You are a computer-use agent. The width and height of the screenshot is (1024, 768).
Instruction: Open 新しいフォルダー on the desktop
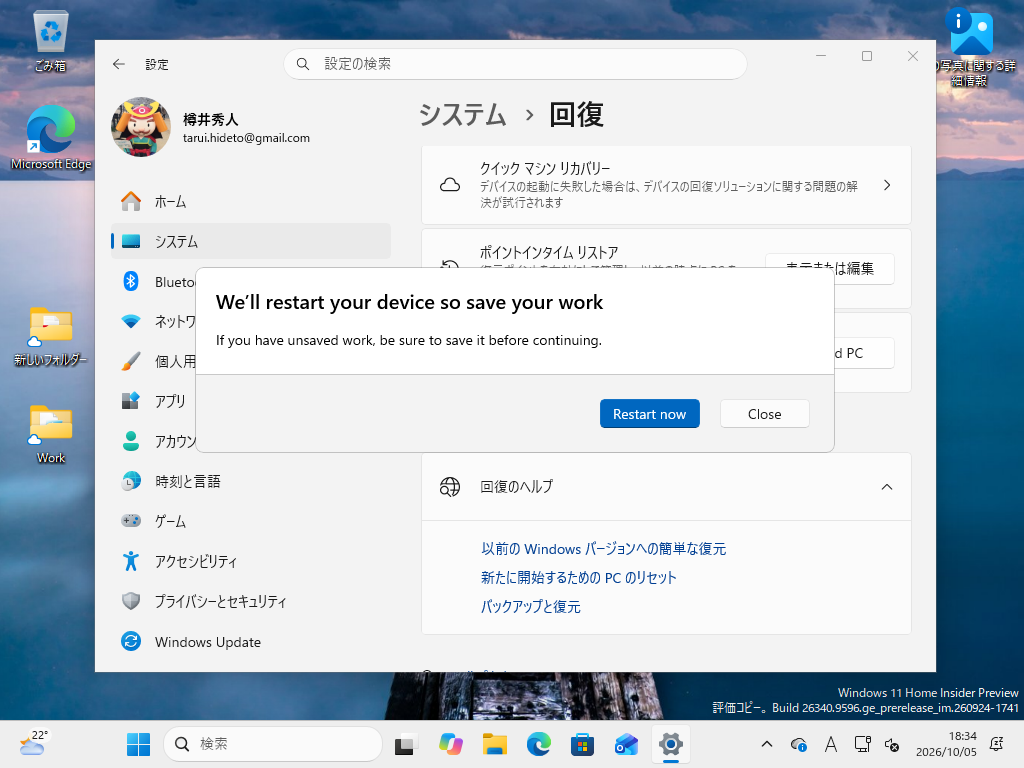coord(50,336)
